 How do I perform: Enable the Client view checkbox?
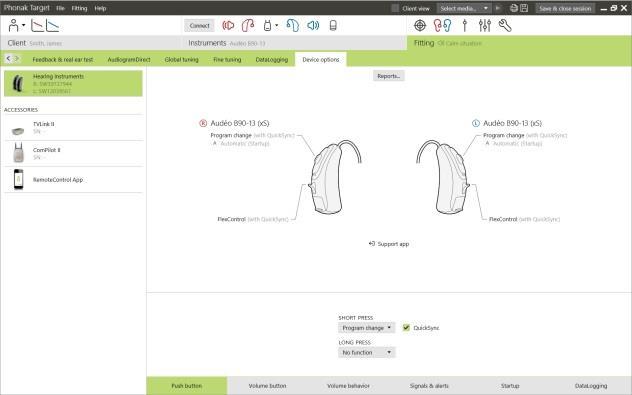[x=395, y=8]
